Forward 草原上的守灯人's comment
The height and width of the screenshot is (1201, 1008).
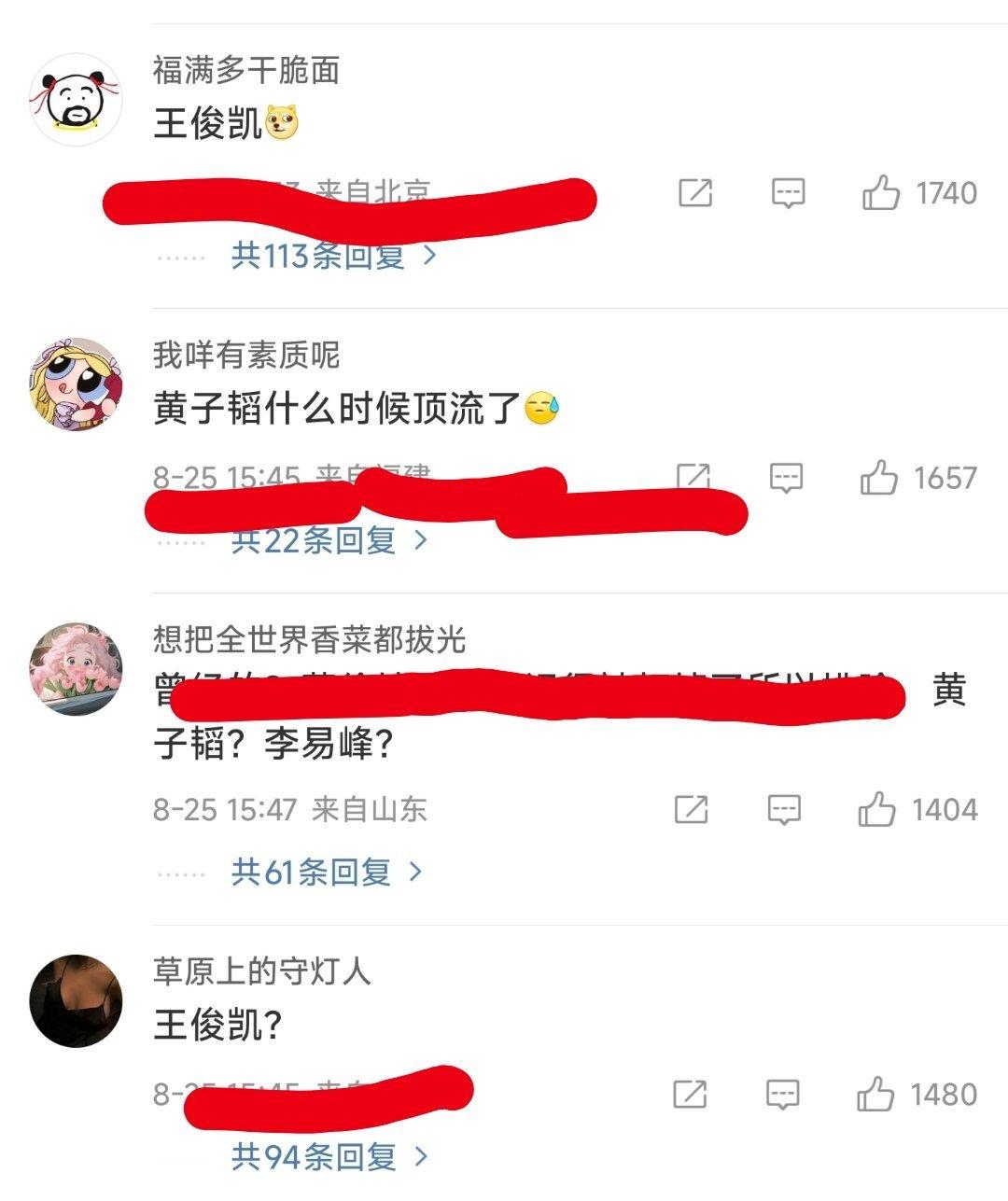[x=690, y=1094]
